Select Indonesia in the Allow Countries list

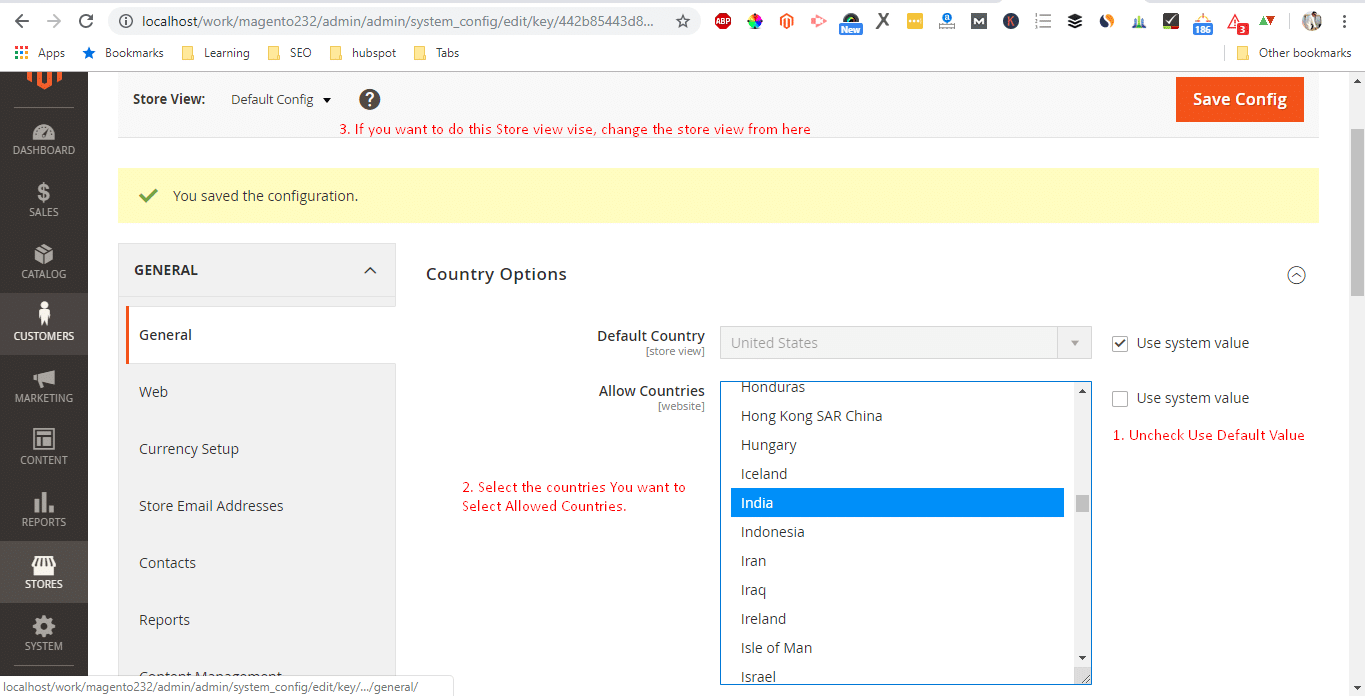click(x=772, y=531)
